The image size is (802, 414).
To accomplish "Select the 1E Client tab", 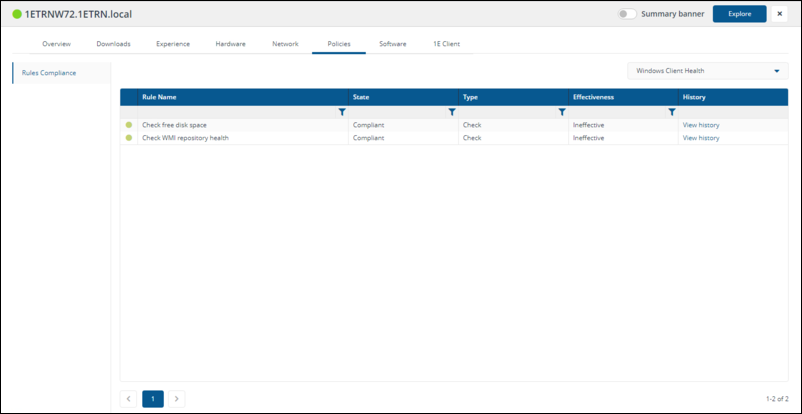I will pyautogui.click(x=446, y=44).
